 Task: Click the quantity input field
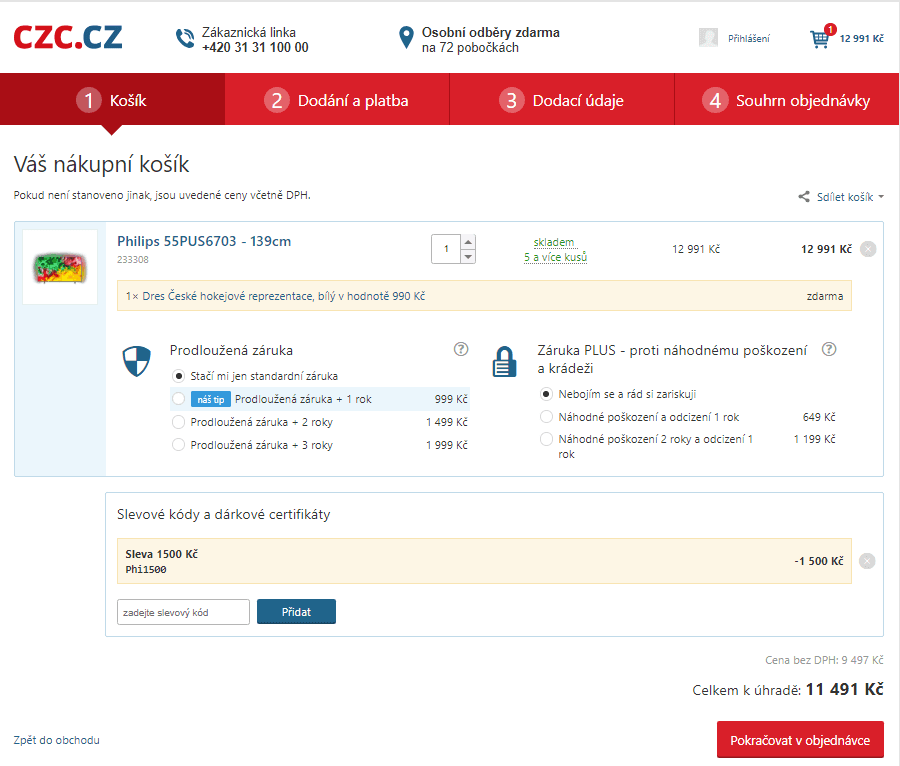click(x=446, y=249)
